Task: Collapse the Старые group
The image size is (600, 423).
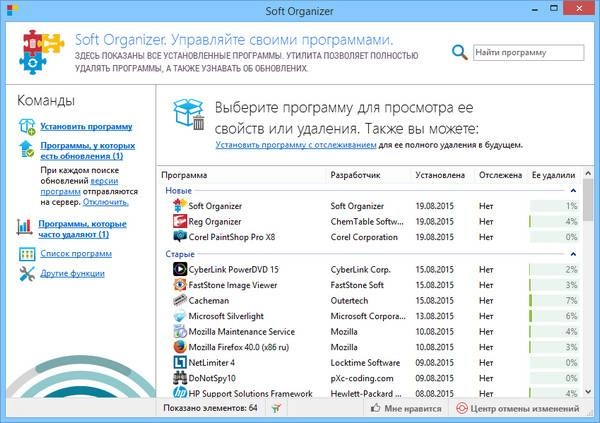Action: pos(573,254)
